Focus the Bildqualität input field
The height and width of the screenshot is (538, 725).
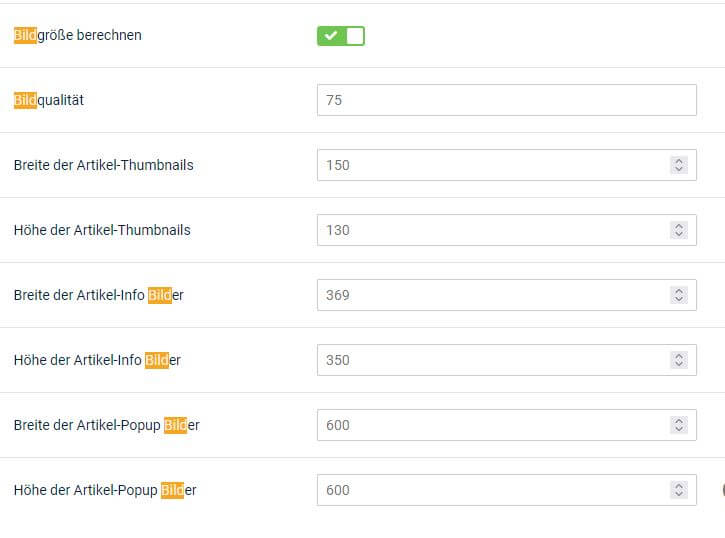(x=507, y=100)
